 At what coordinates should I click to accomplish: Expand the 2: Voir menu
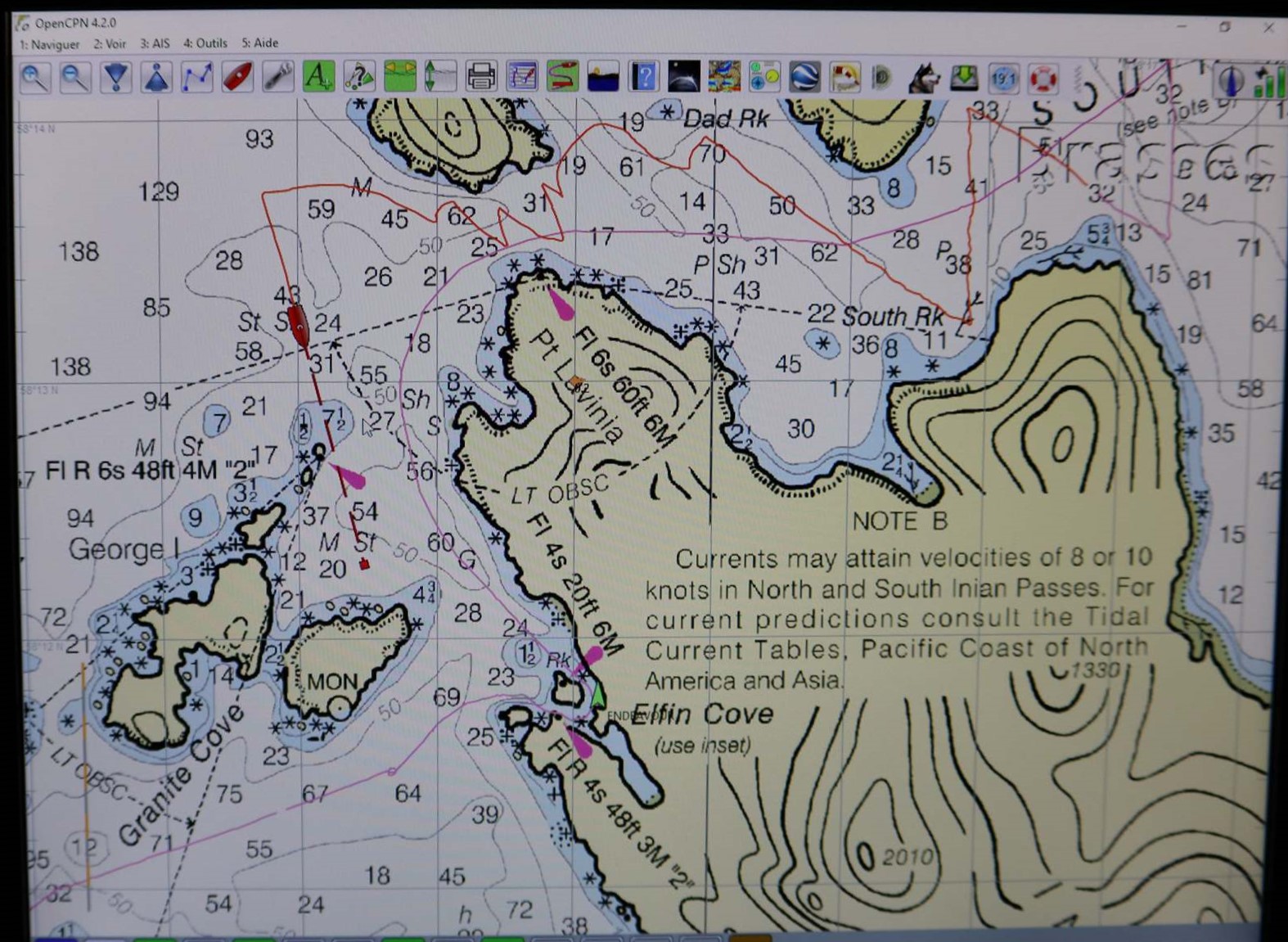point(110,43)
